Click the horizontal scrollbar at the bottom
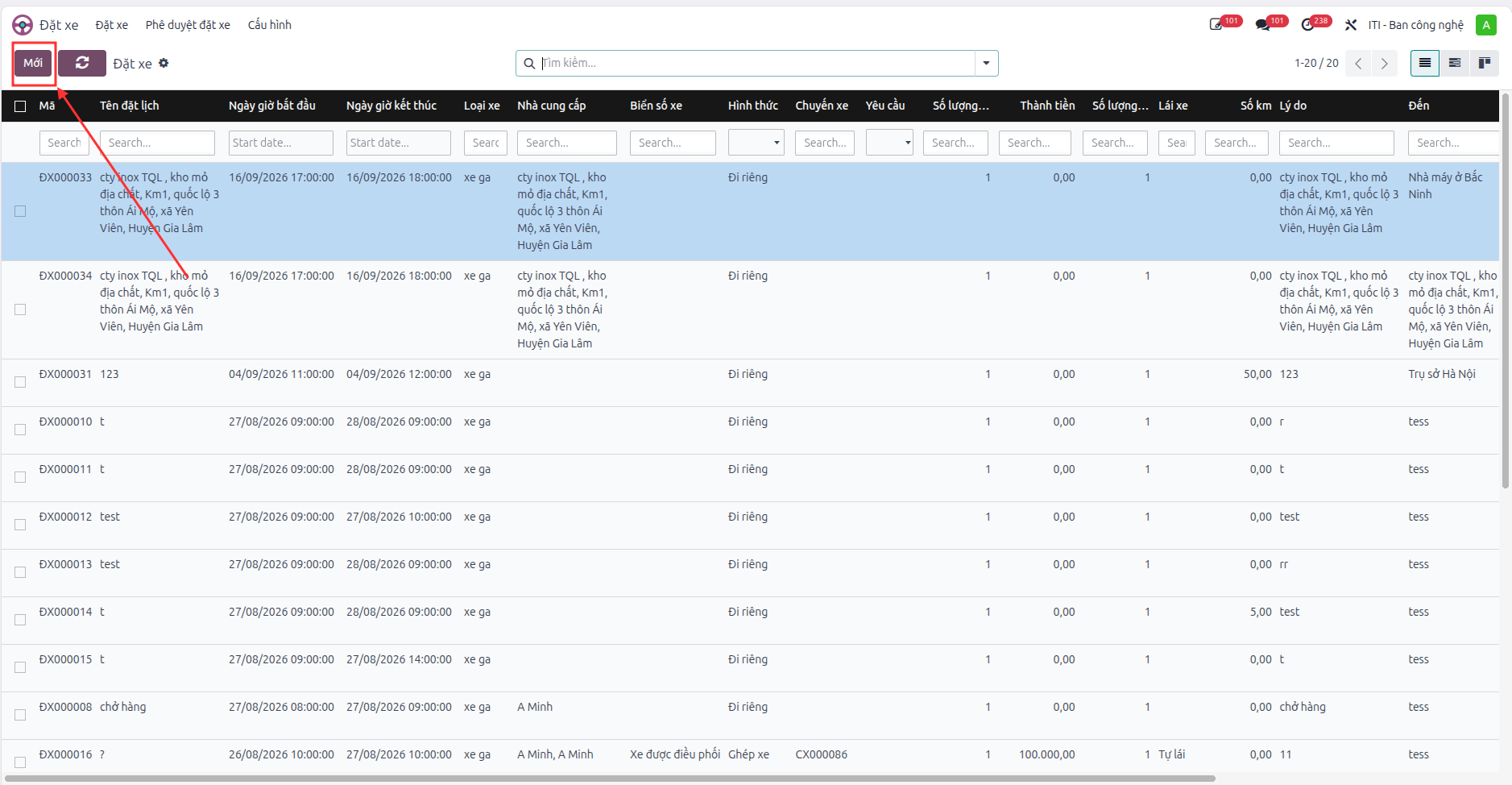Viewport: 1512px width, 785px height. pos(608,779)
